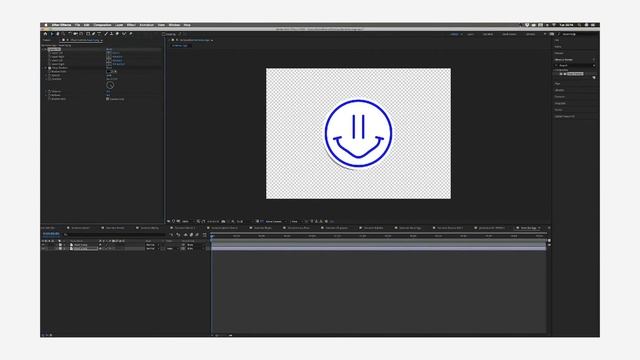
Task: Click the timeline playhead marker
Action: (212, 236)
